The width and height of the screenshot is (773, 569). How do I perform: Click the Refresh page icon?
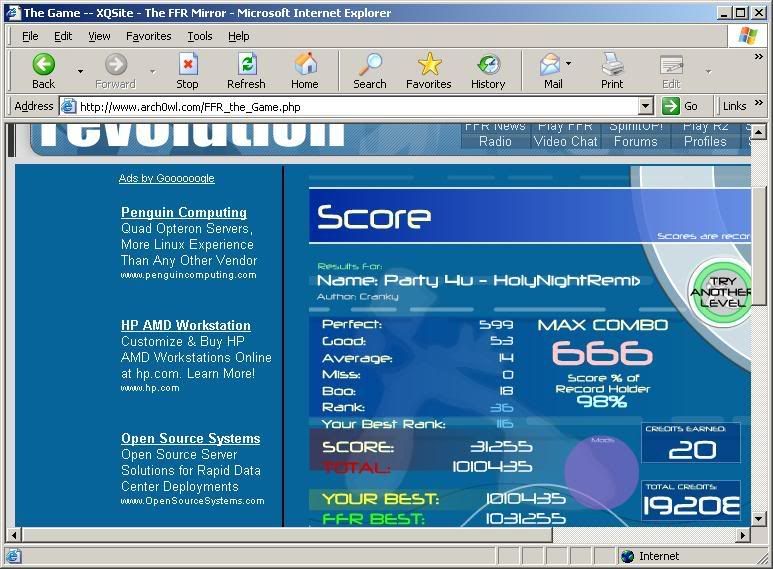pos(246,66)
